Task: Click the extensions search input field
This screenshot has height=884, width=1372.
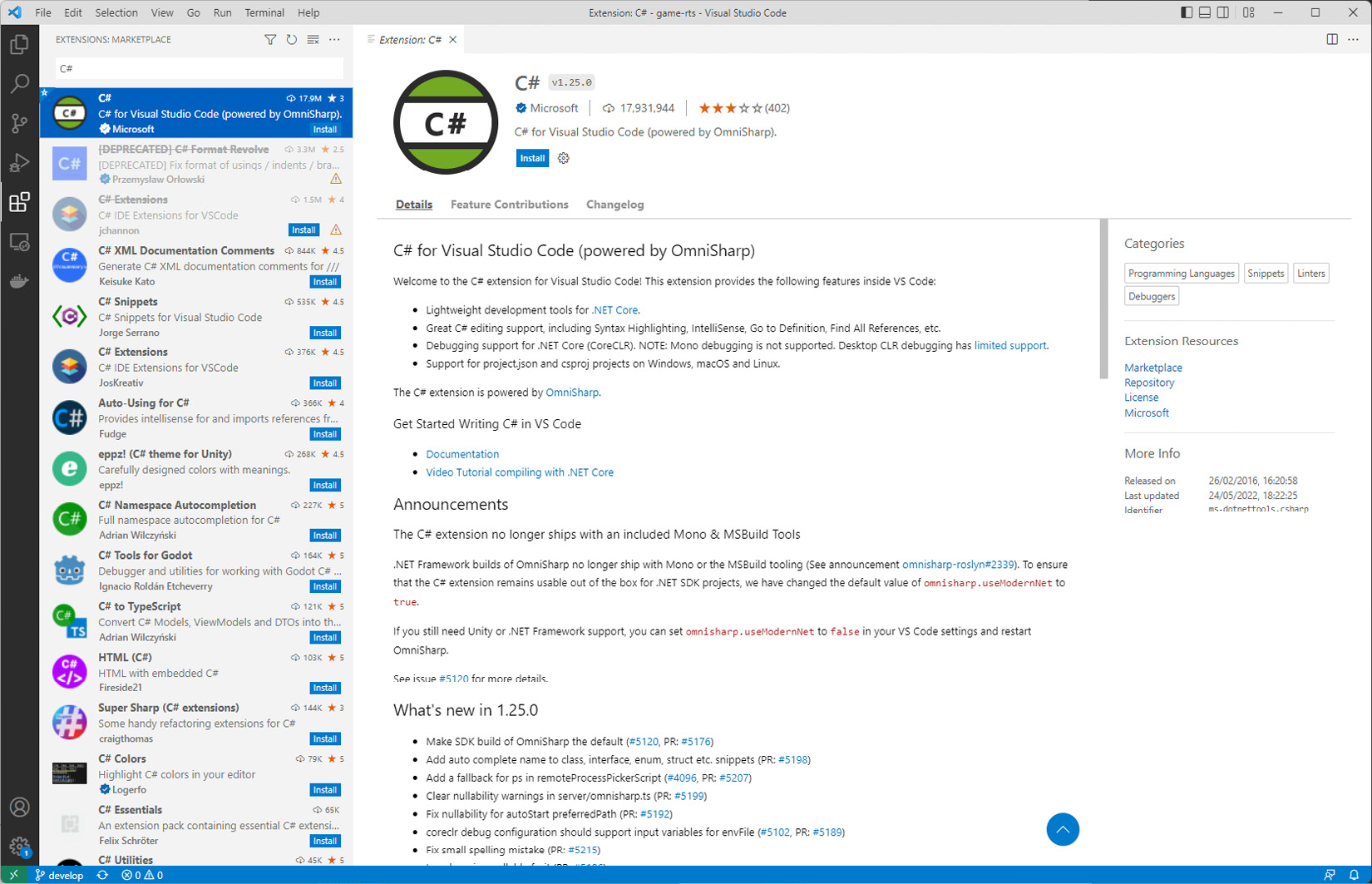Action: point(199,68)
